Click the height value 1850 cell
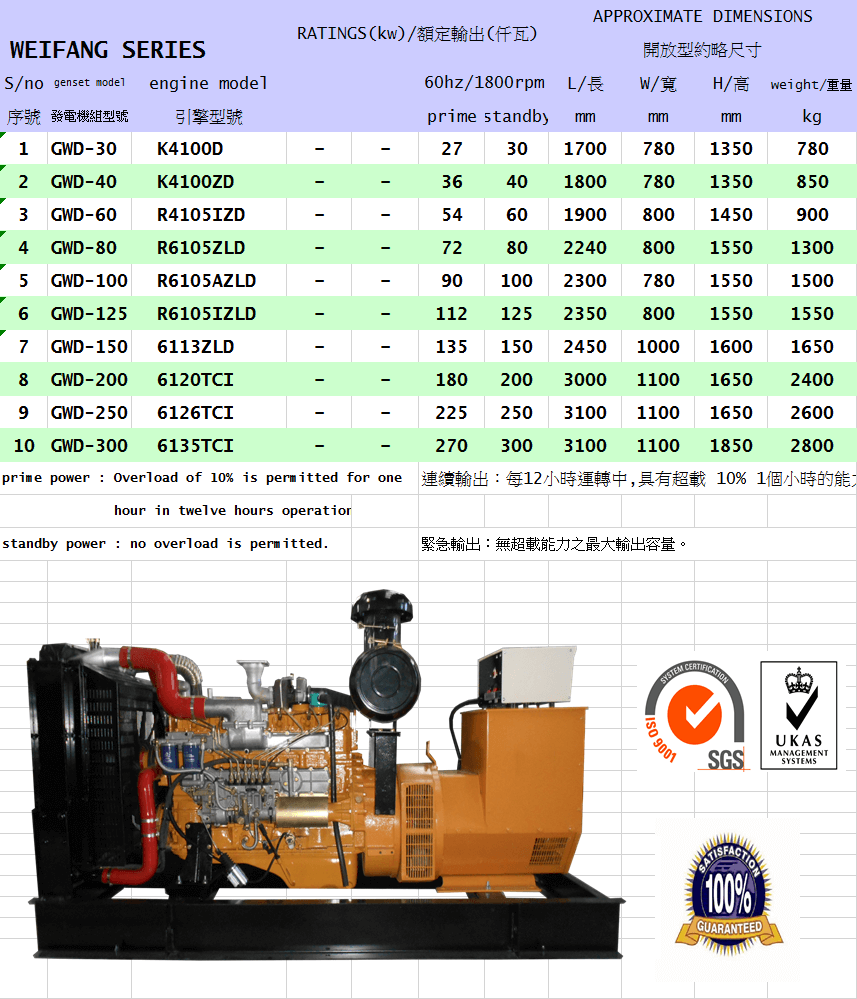Viewport: 857px width, 999px height. (731, 446)
